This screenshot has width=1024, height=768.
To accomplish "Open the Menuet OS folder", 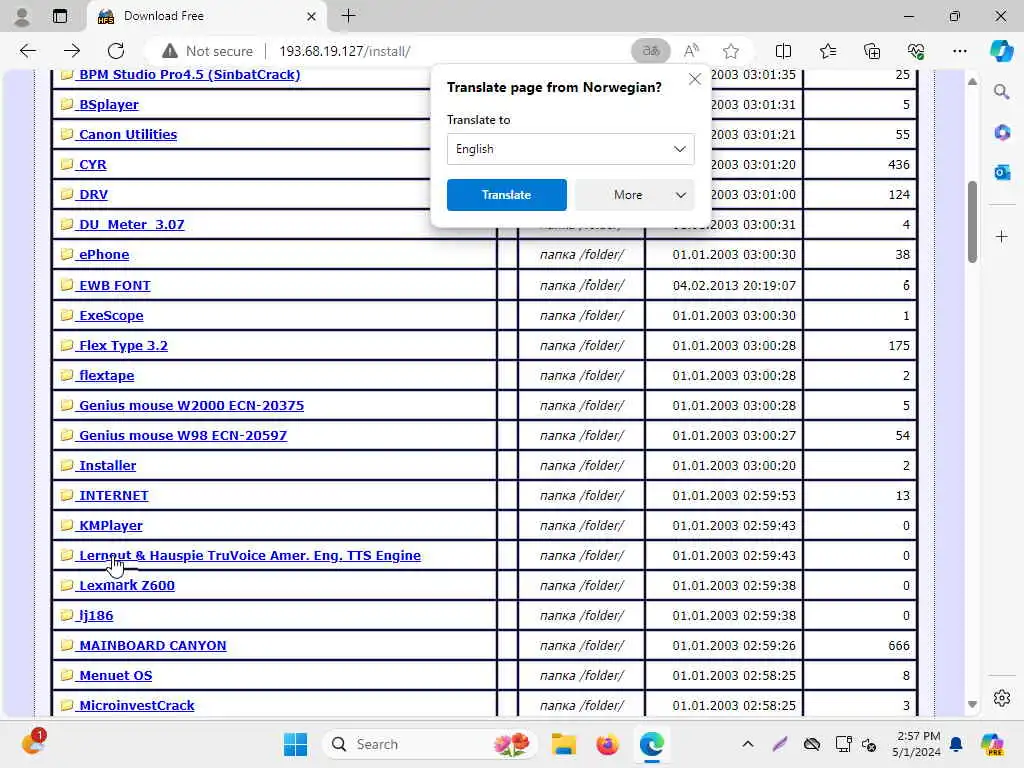I will pyautogui.click(x=115, y=676).
